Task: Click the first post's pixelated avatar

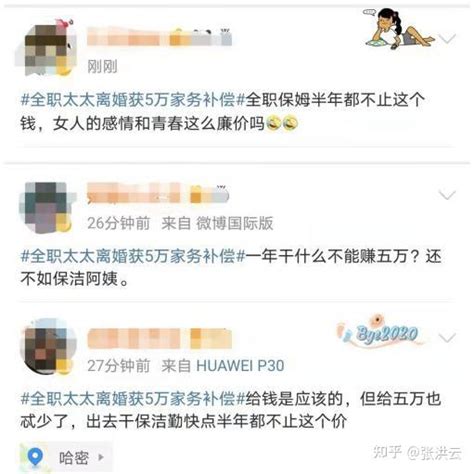Action: 46,48
